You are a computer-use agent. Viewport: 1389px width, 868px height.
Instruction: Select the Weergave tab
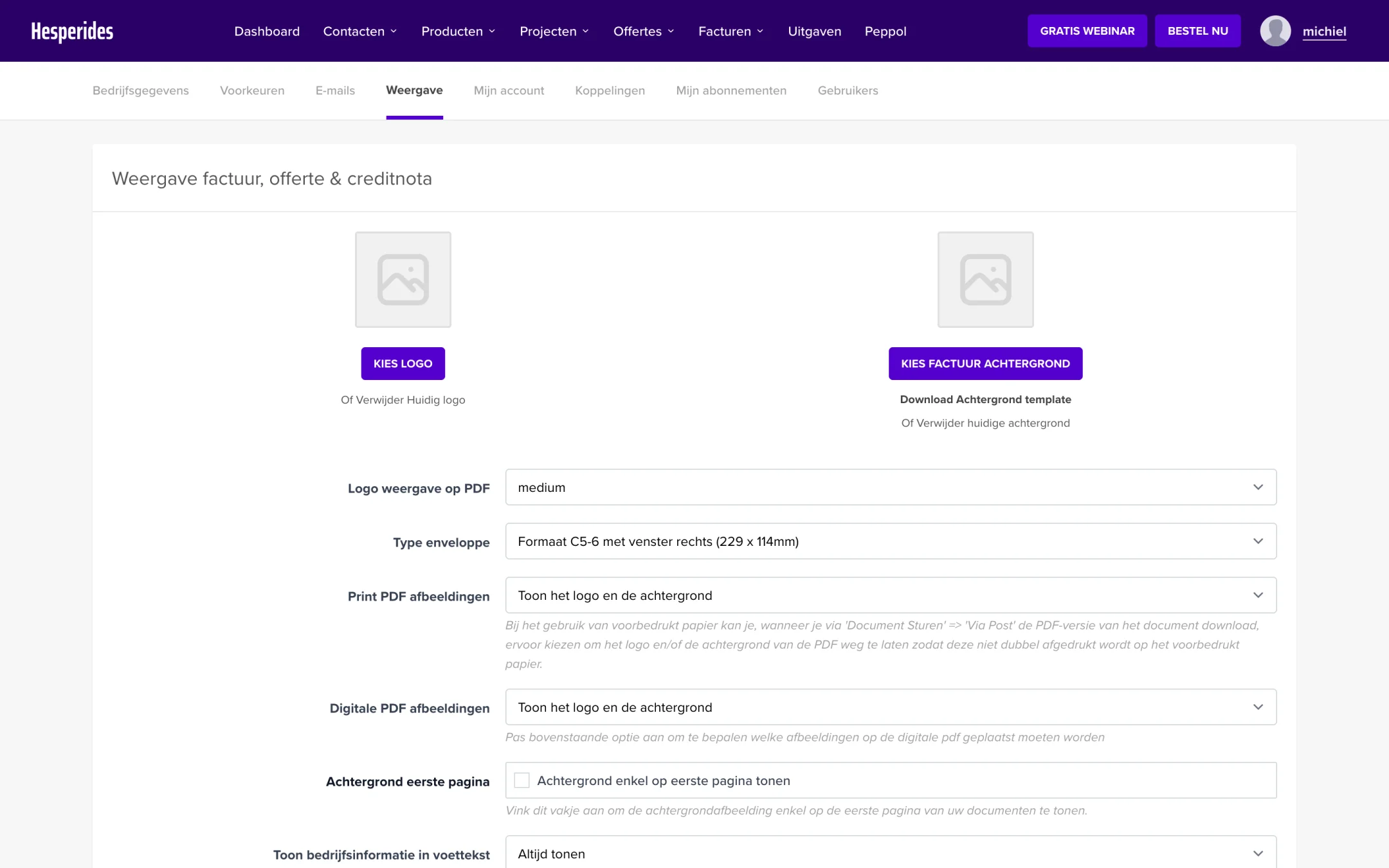coord(414,91)
